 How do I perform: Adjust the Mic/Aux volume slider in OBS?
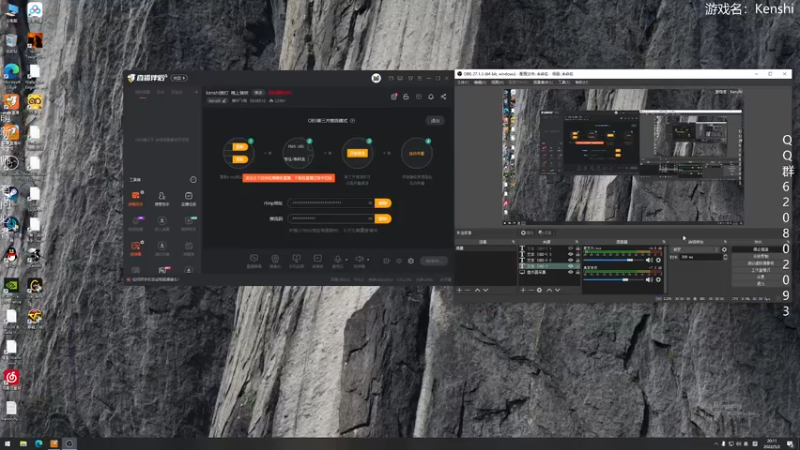pyautogui.click(x=631, y=260)
